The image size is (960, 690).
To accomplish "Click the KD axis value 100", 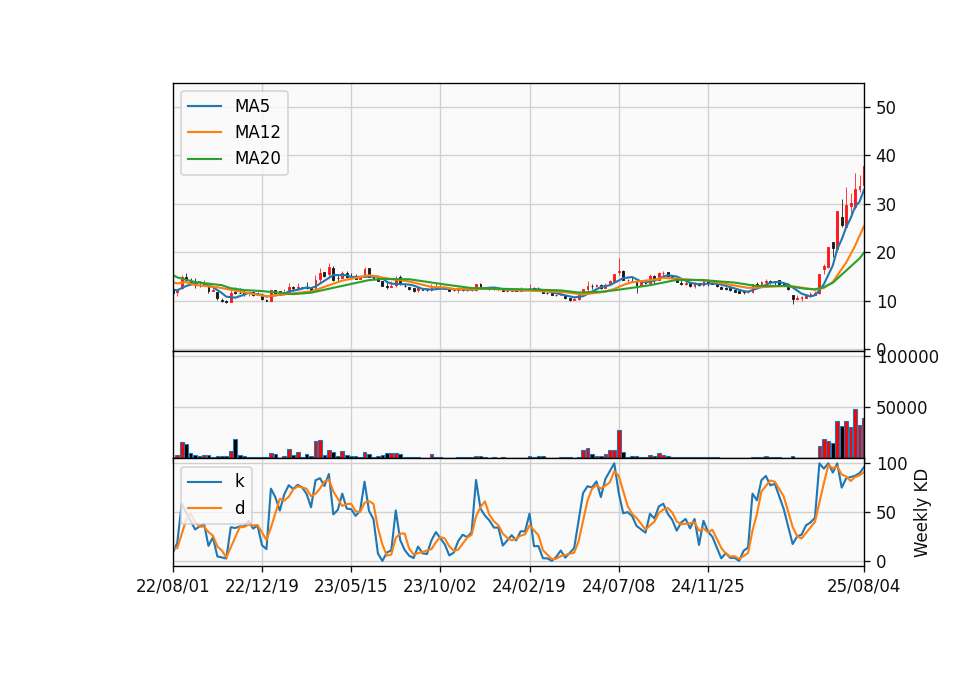I will (892, 464).
